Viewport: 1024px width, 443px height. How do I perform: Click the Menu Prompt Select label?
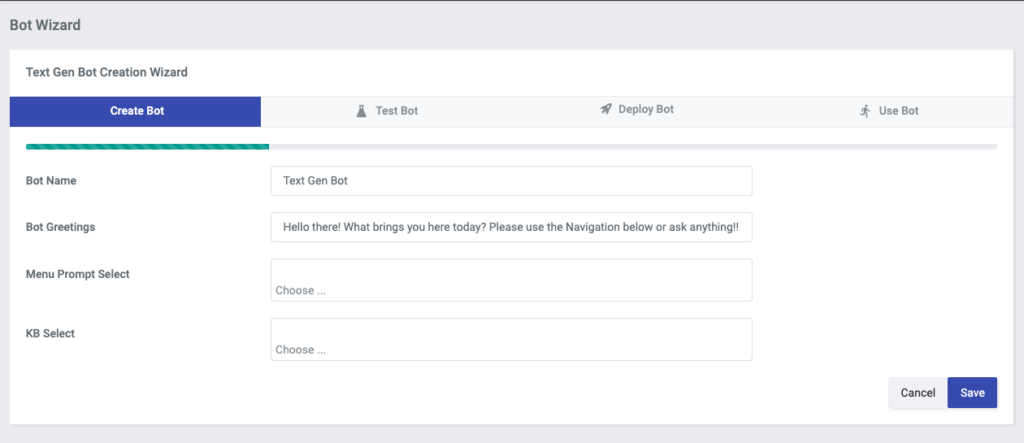tap(78, 274)
